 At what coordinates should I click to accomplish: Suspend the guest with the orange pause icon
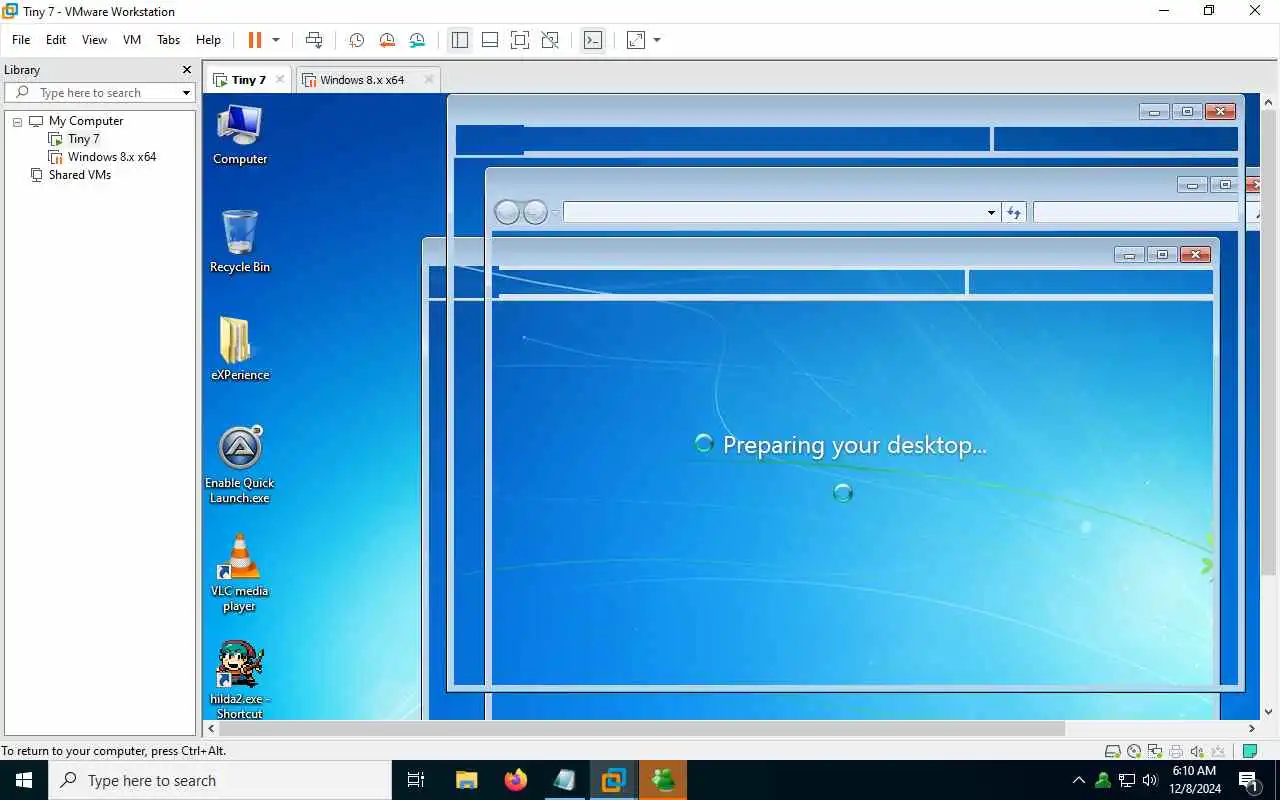click(x=254, y=40)
